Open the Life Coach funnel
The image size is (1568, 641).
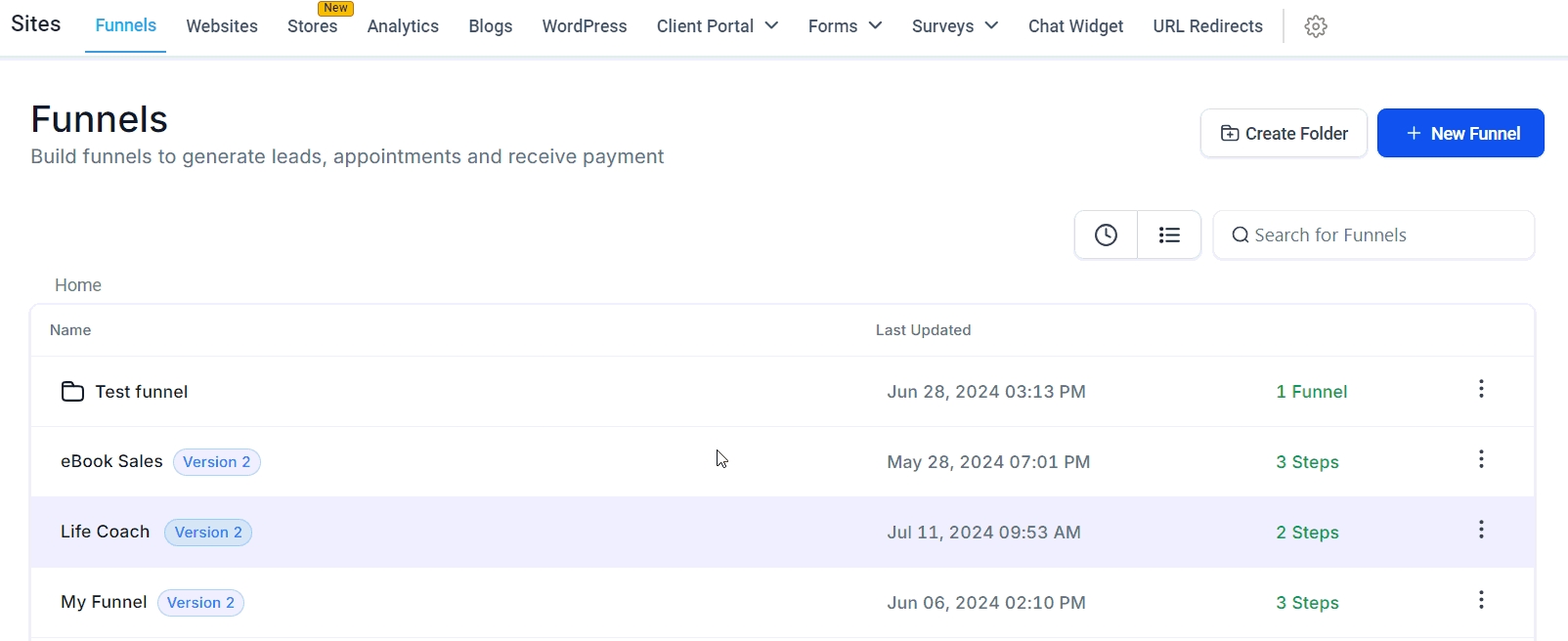coord(106,532)
